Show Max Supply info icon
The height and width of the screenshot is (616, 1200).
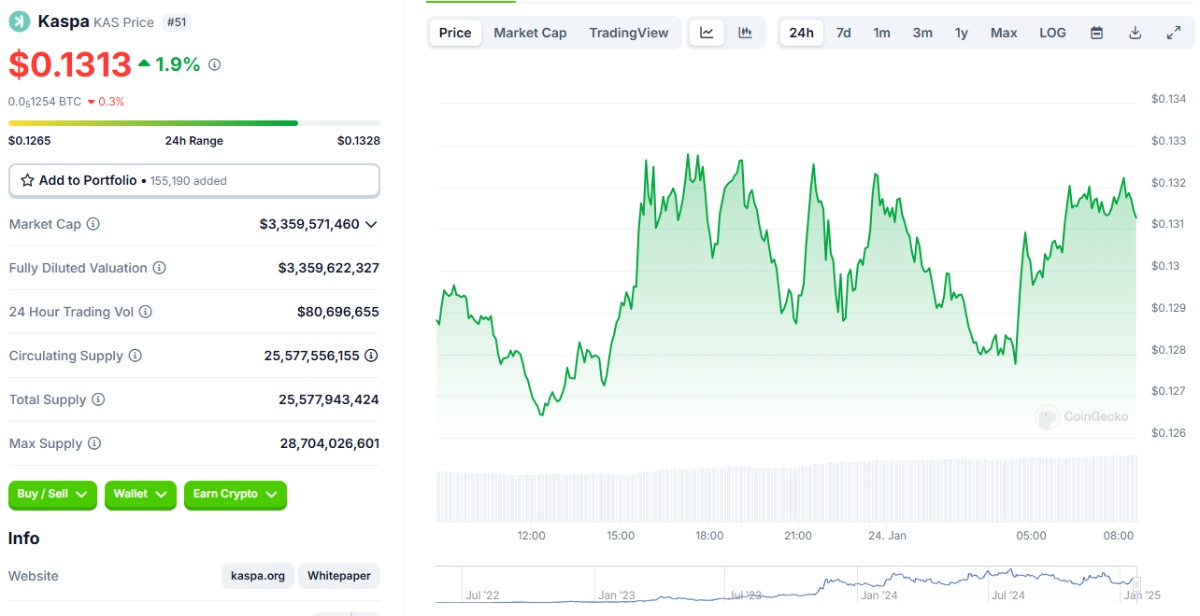pos(94,444)
